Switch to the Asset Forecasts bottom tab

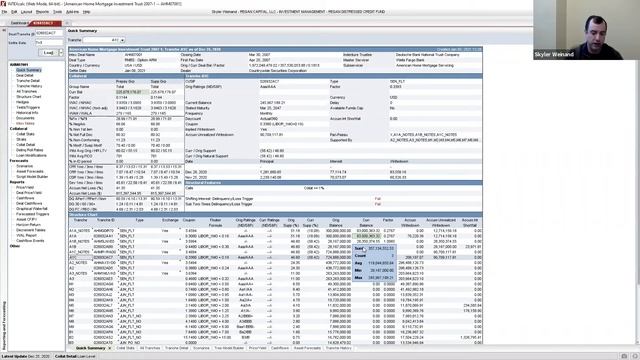307,348
